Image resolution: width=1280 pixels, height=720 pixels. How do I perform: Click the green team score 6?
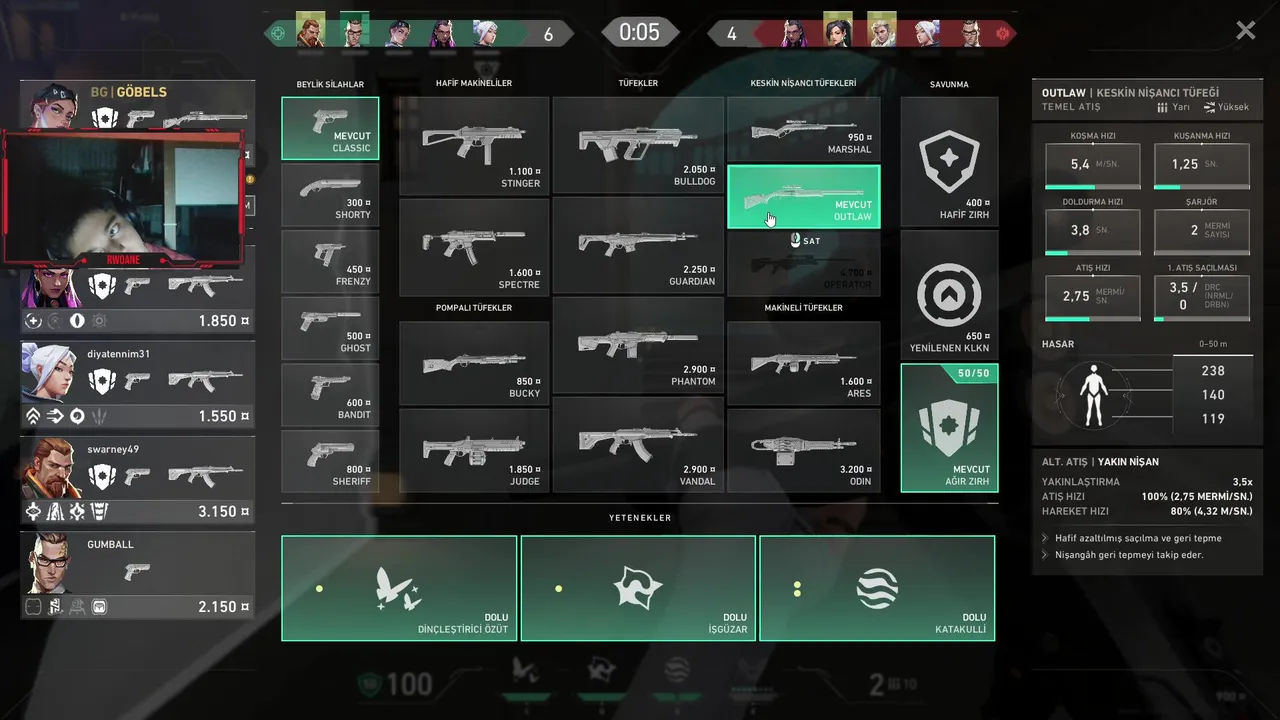point(548,34)
